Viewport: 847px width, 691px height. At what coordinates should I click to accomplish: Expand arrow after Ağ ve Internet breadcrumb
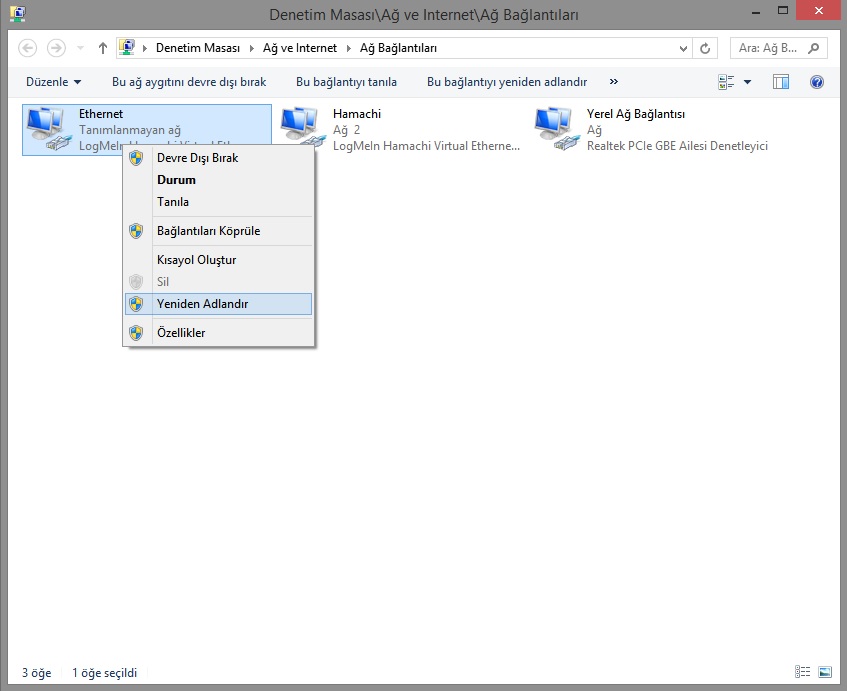coord(348,48)
